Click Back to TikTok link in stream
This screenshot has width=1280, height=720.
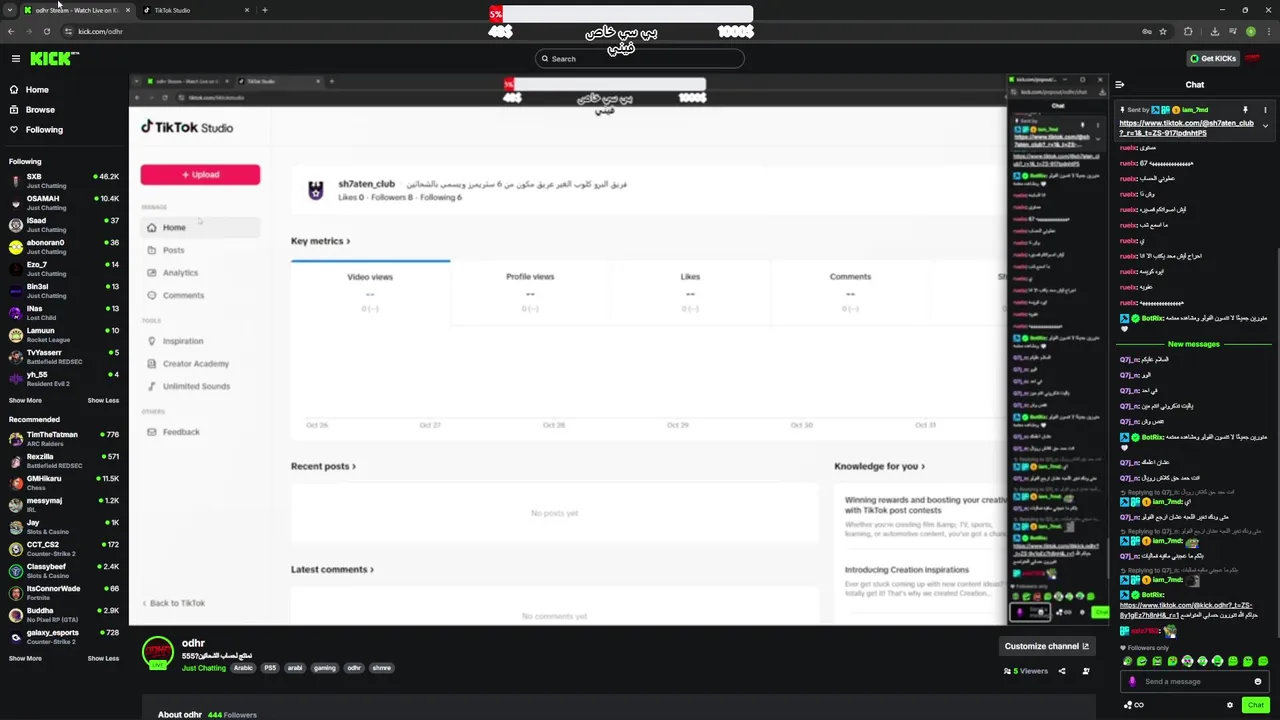174,603
